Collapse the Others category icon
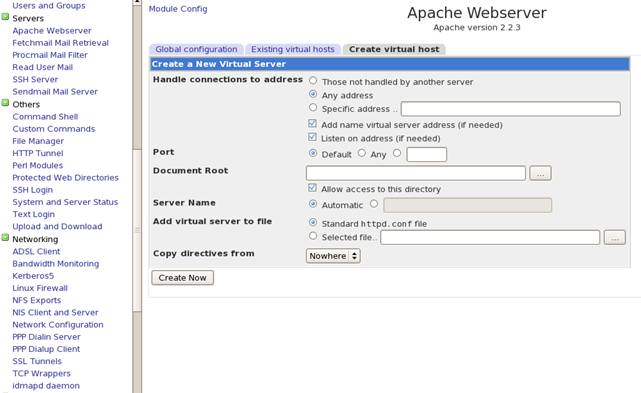Screen dimensions: 641x393 click(5, 103)
